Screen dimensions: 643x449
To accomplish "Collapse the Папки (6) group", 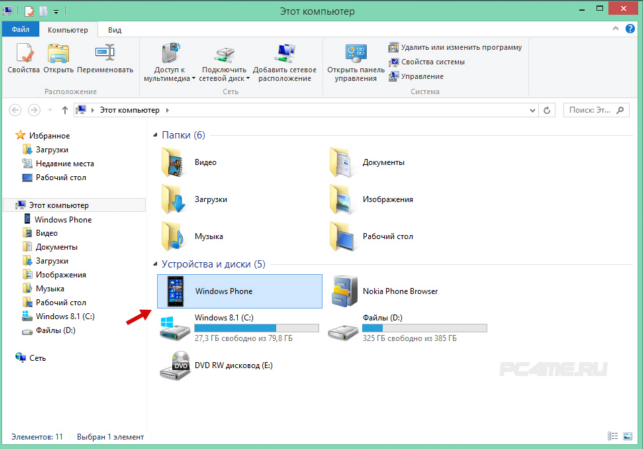I will point(155,135).
